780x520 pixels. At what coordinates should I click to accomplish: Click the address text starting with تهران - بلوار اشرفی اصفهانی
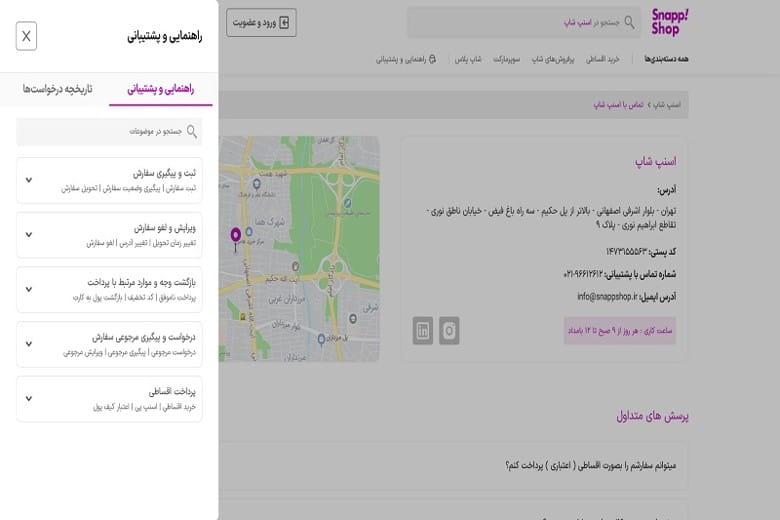point(552,218)
